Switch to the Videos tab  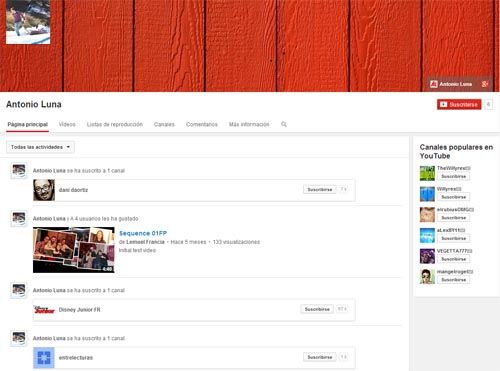(67, 124)
